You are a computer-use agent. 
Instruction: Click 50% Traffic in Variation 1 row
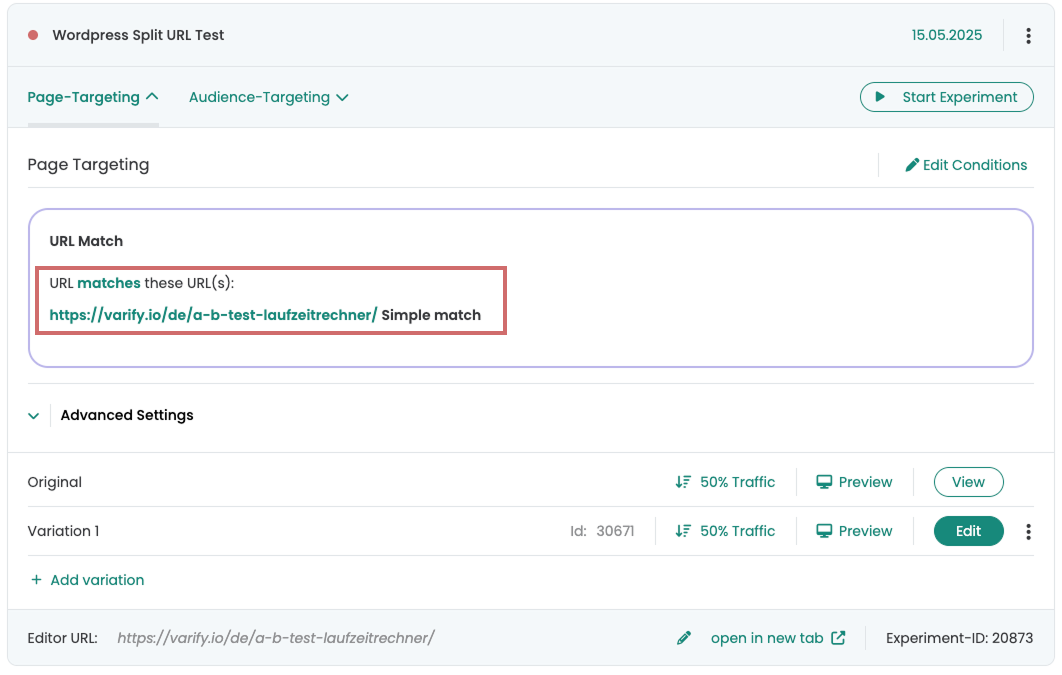[725, 531]
